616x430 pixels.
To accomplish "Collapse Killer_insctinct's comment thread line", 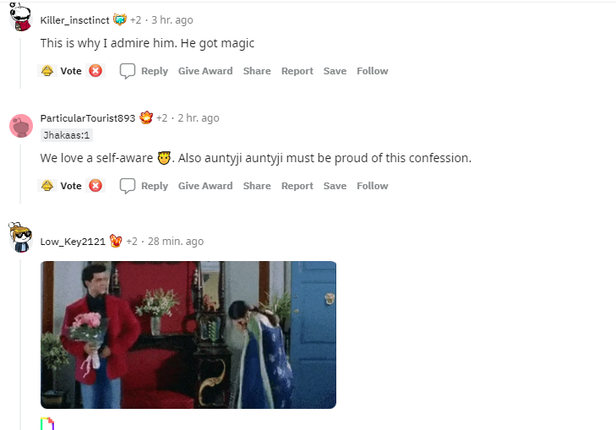I will pyautogui.click(x=20, y=61).
